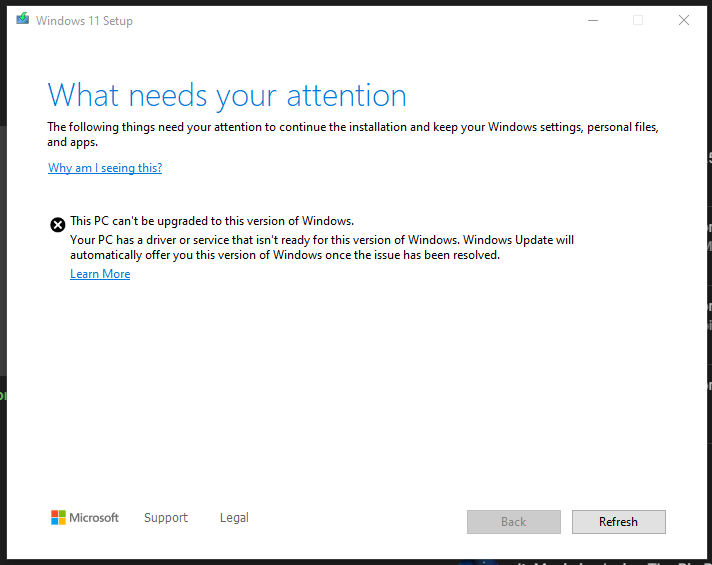Click the Windows 11 Setup title bar icon

click(23, 20)
